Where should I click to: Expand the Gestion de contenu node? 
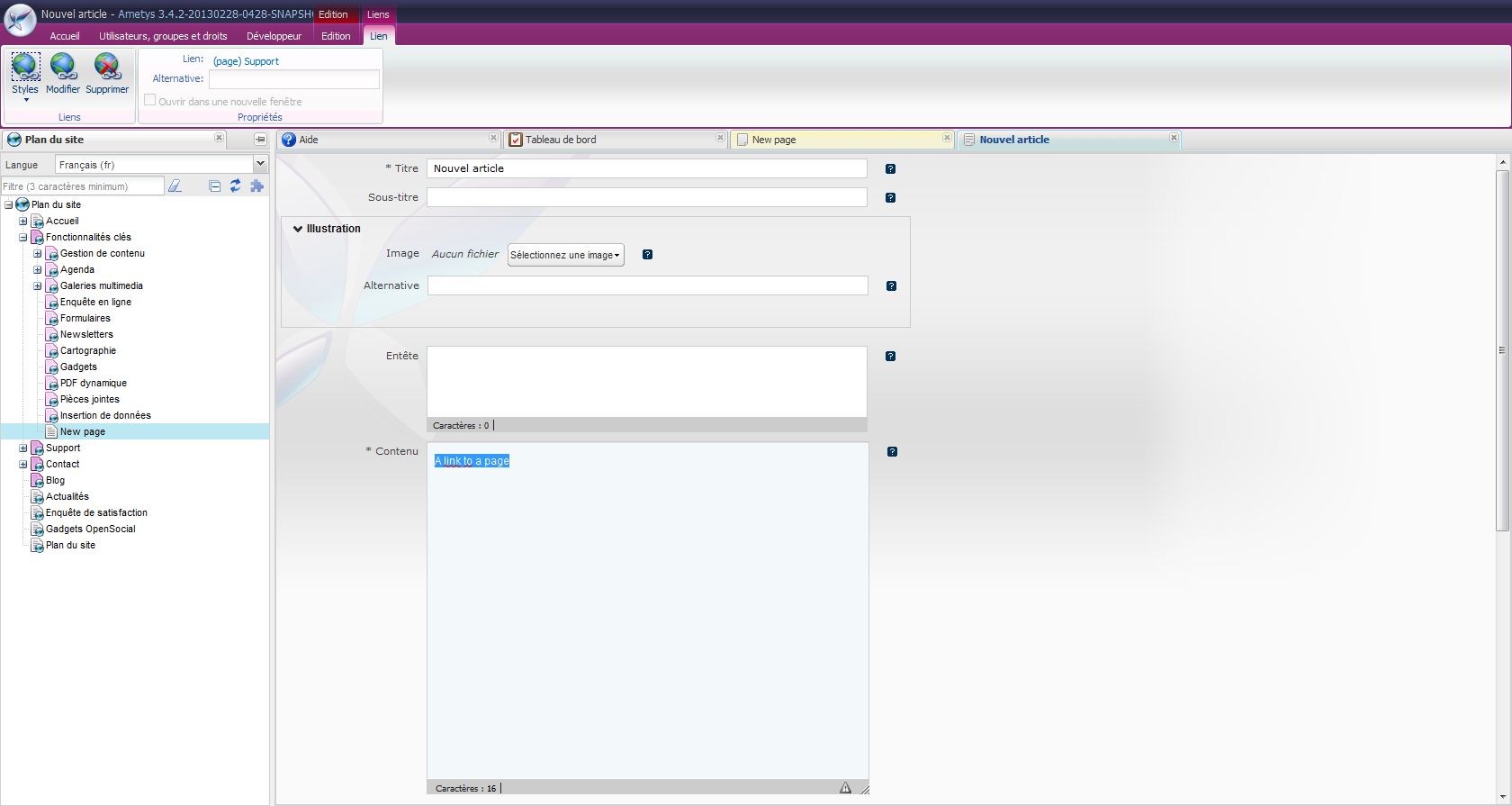click(38, 253)
